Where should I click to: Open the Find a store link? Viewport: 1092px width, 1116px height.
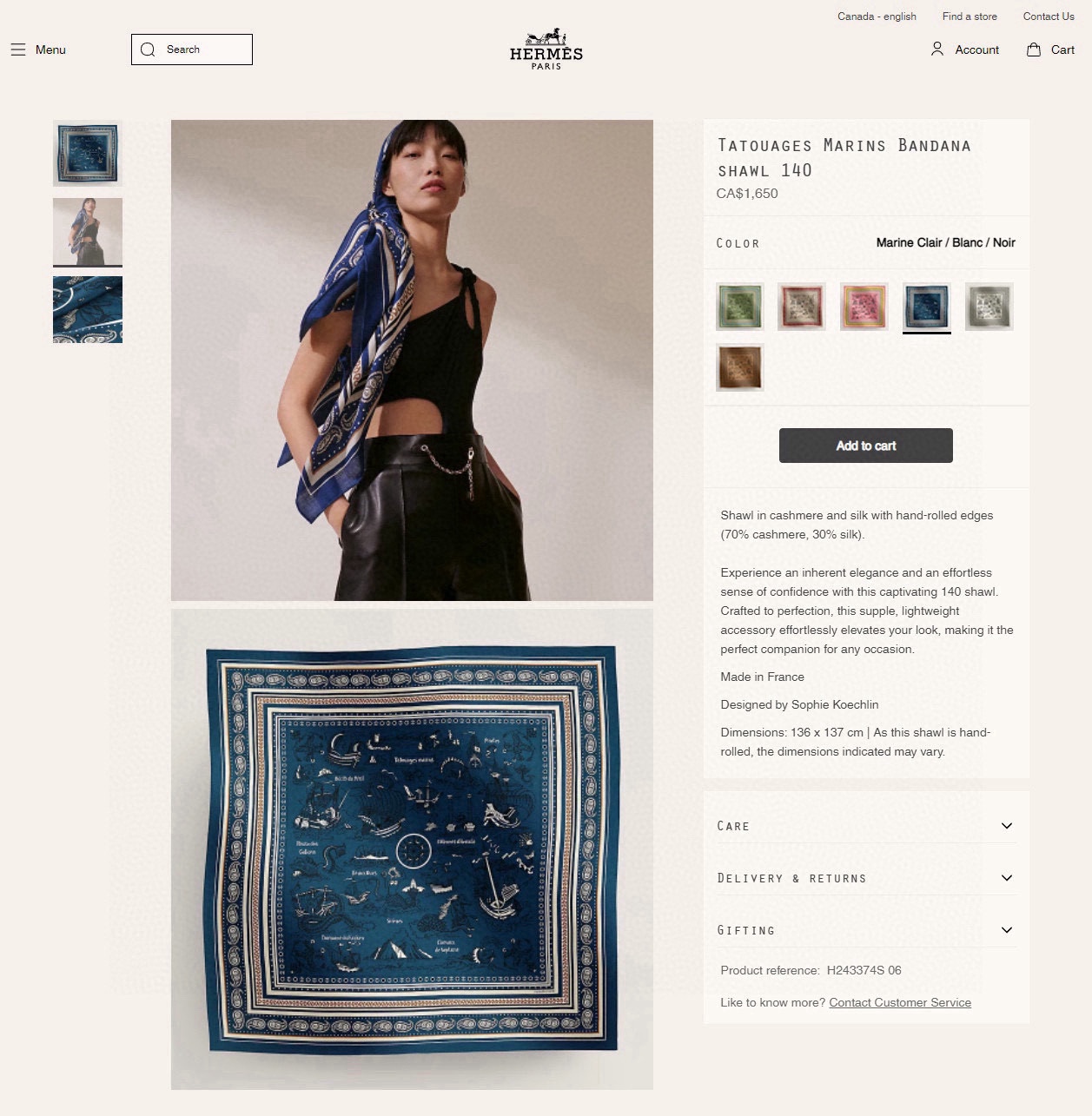pos(970,17)
